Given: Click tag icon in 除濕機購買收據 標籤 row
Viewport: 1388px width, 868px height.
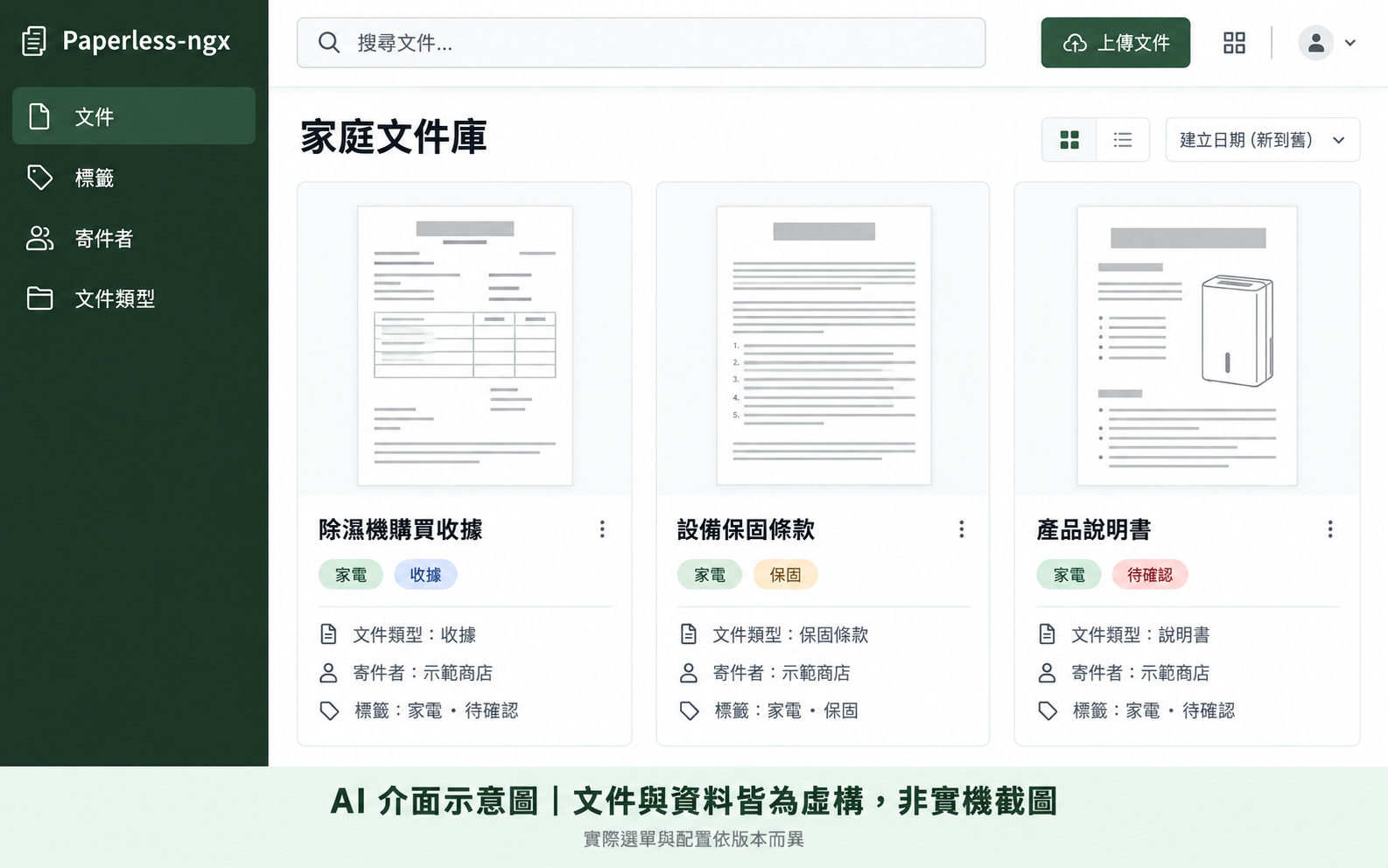Looking at the screenshot, I should tap(329, 710).
